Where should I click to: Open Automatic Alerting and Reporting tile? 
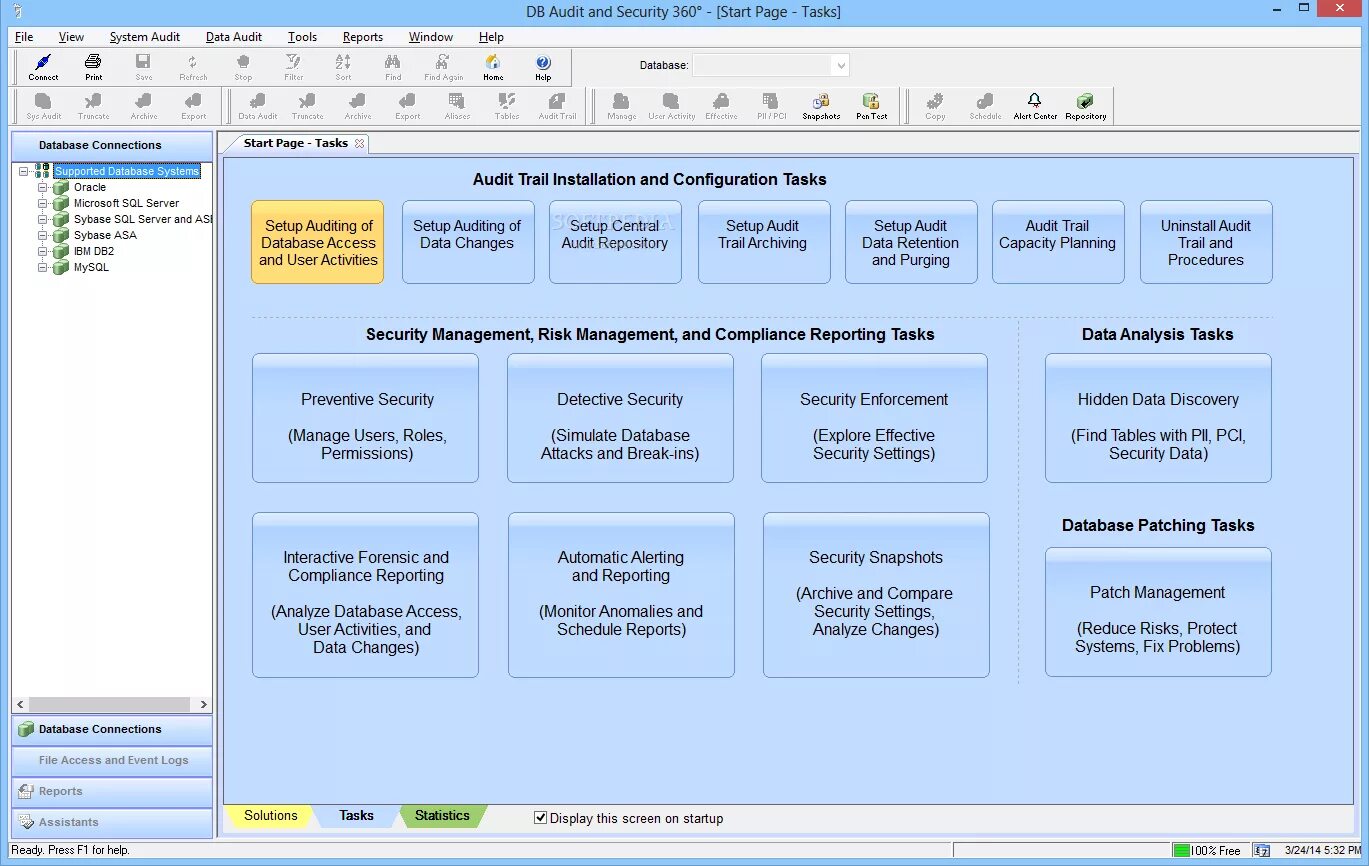pos(621,595)
